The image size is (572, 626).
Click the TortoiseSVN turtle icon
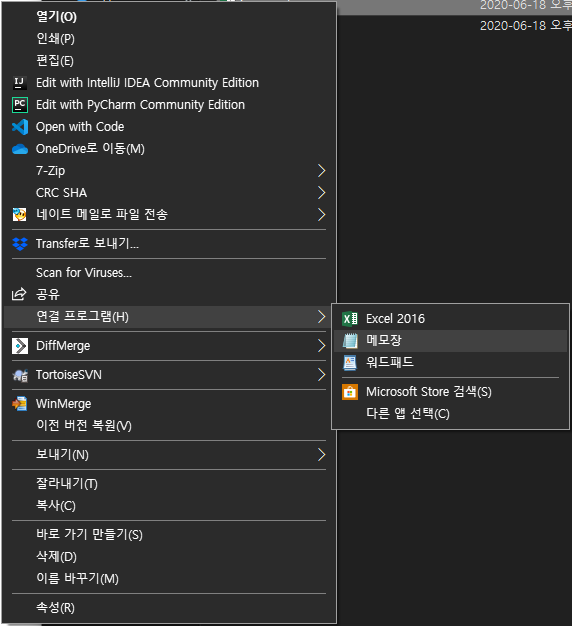click(x=20, y=375)
